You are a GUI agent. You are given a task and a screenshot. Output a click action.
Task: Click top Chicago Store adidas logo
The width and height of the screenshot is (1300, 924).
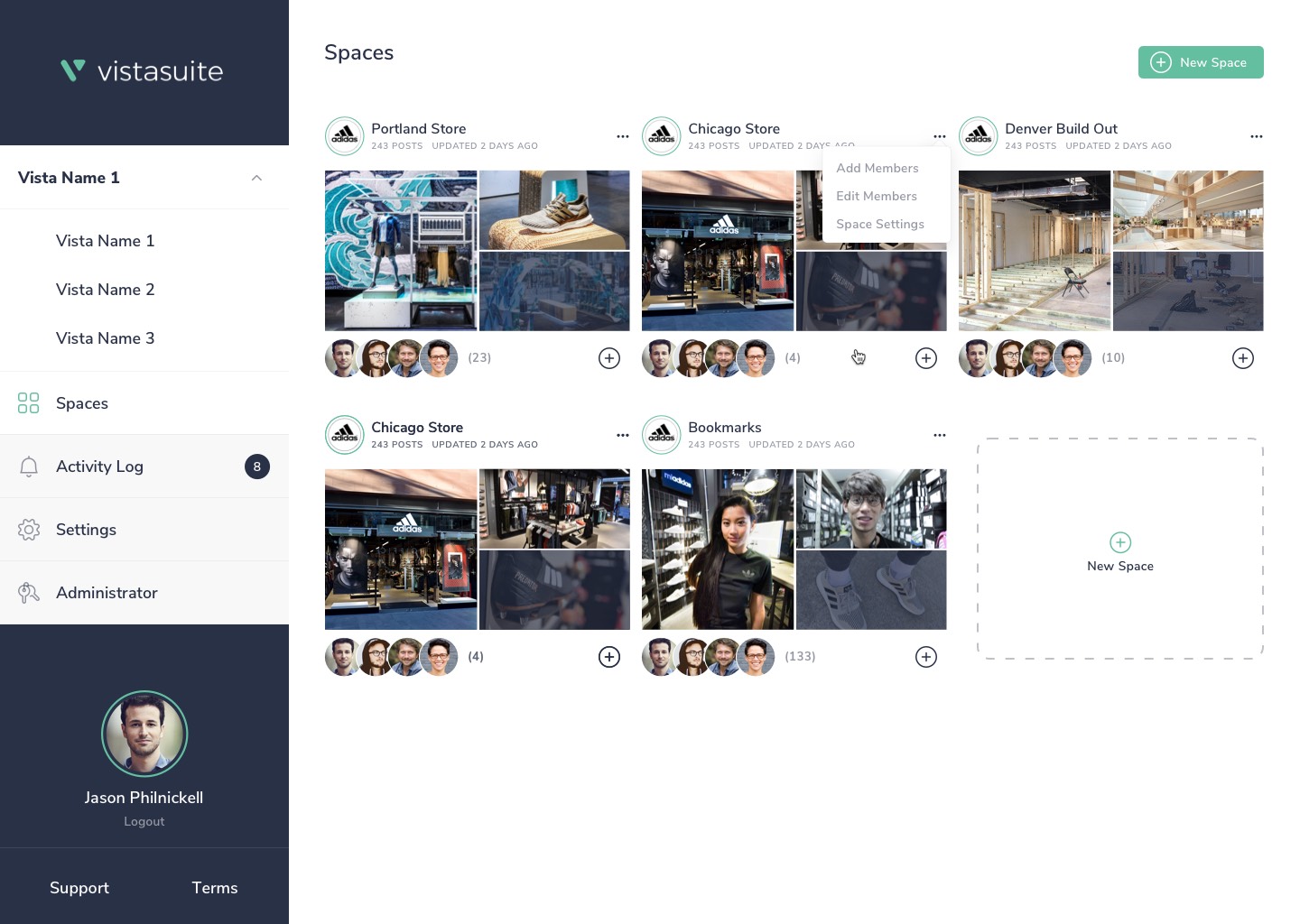[x=662, y=136]
